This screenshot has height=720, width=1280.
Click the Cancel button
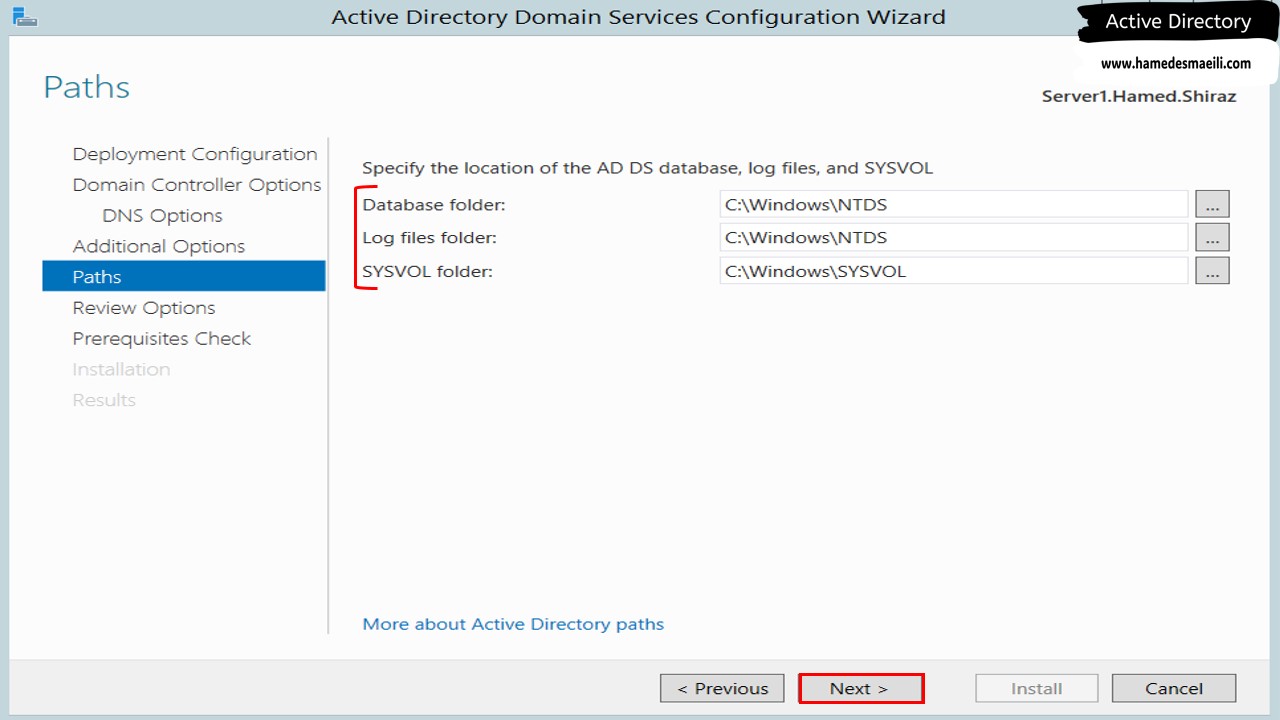point(1174,688)
